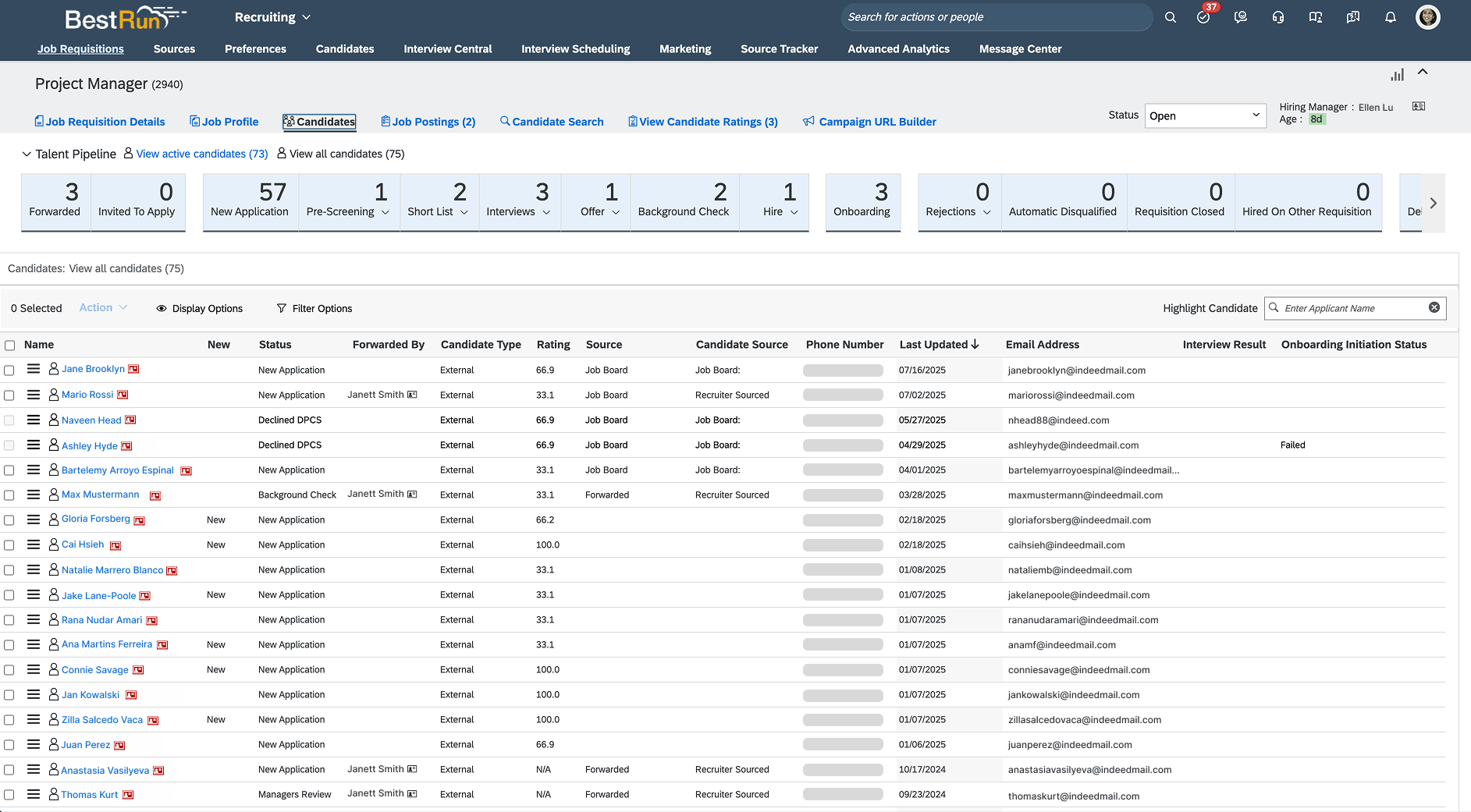Image resolution: width=1471 pixels, height=812 pixels.
Task: Click the headset support icon in header
Action: point(1278,17)
